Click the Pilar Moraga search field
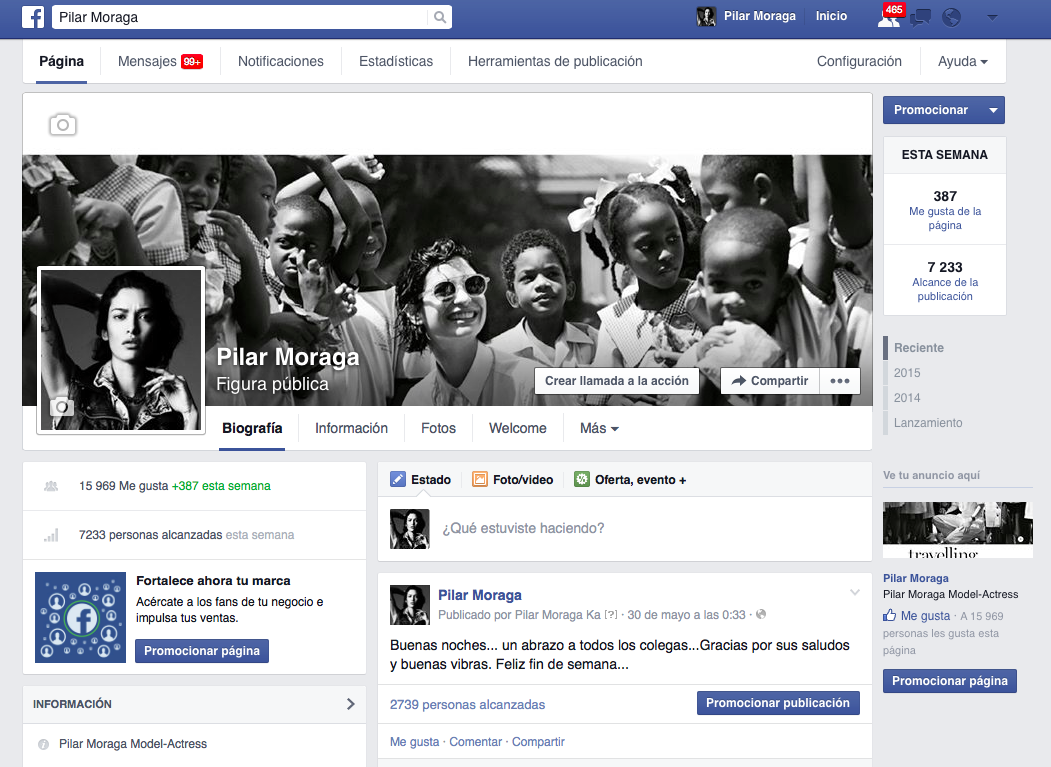 click(239, 17)
